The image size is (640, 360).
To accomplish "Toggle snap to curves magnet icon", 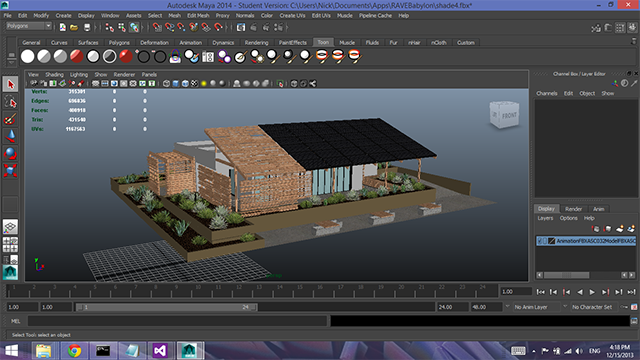I will tap(169, 27).
